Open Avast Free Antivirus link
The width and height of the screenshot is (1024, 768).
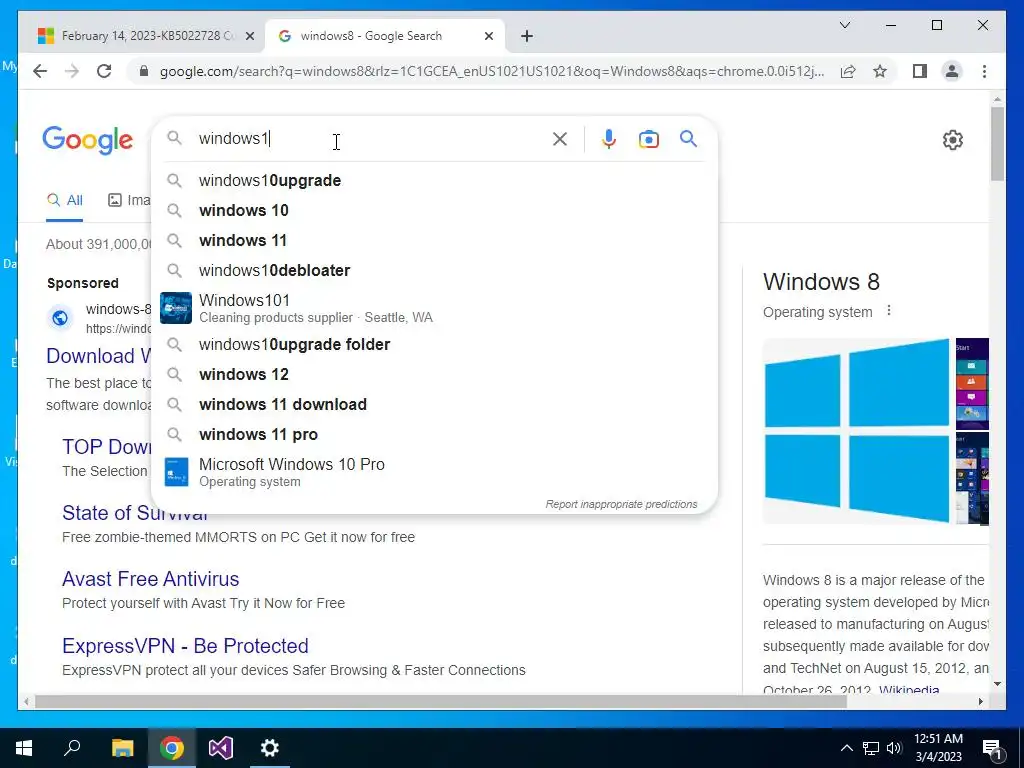[150, 579]
